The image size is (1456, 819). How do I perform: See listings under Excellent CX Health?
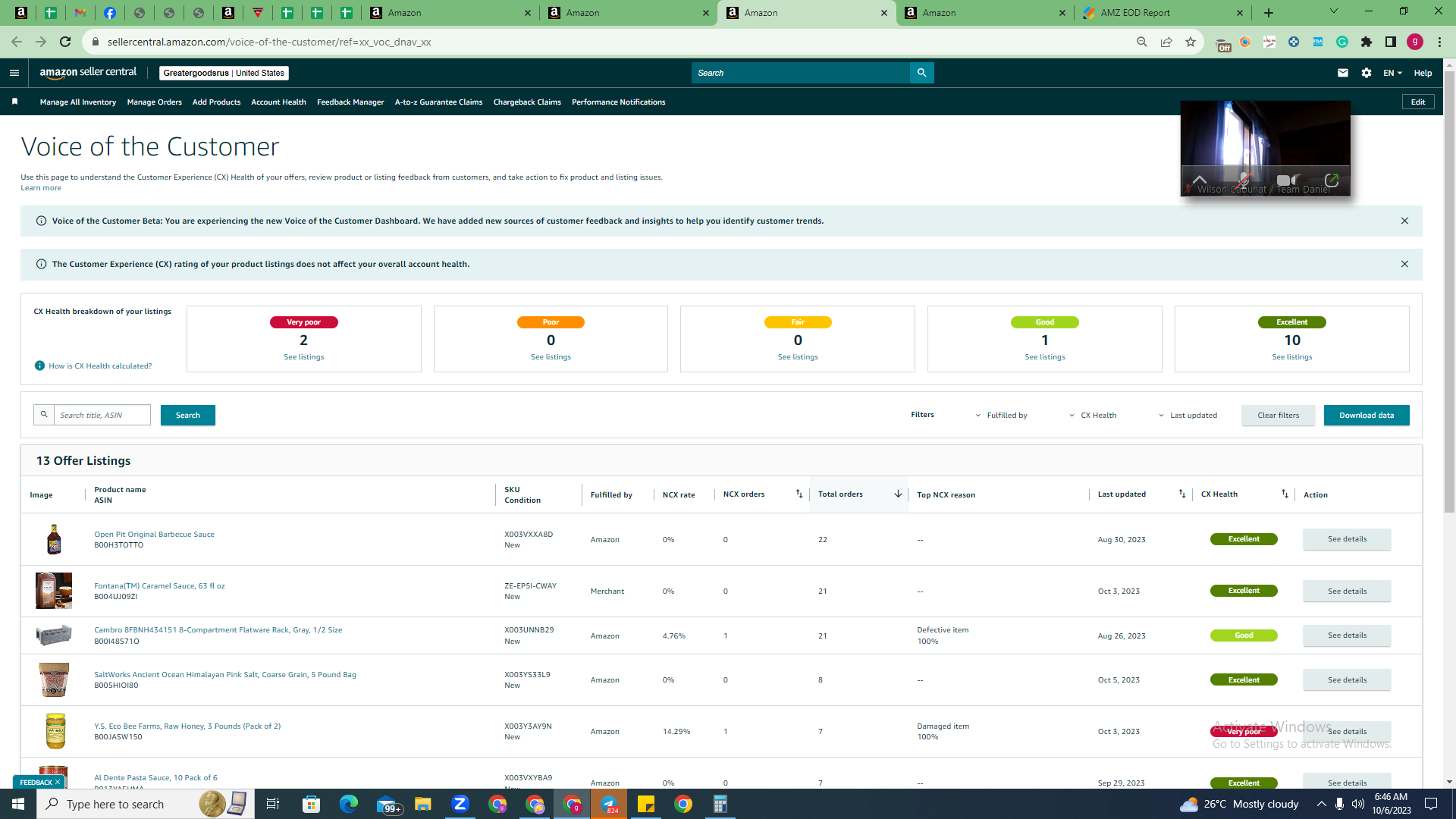click(x=1292, y=357)
